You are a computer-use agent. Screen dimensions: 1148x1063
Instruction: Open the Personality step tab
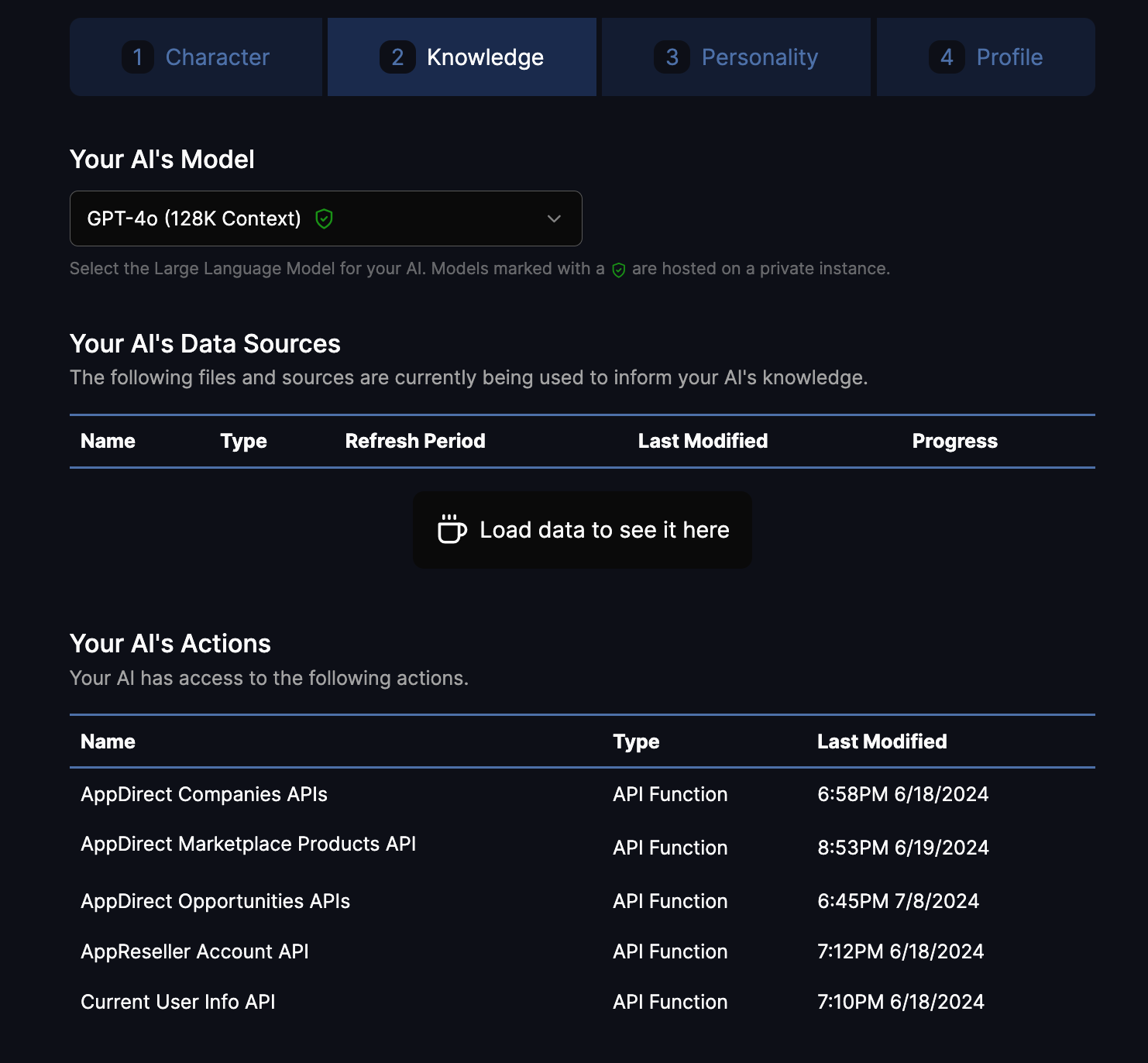pyautogui.click(x=736, y=57)
